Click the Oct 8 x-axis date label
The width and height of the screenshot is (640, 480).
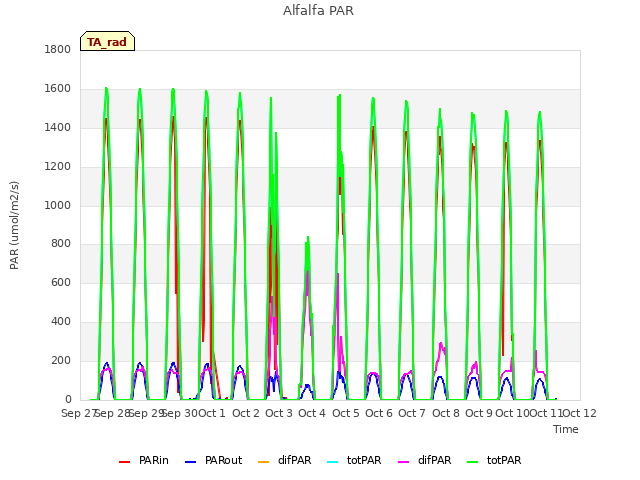[446, 413]
